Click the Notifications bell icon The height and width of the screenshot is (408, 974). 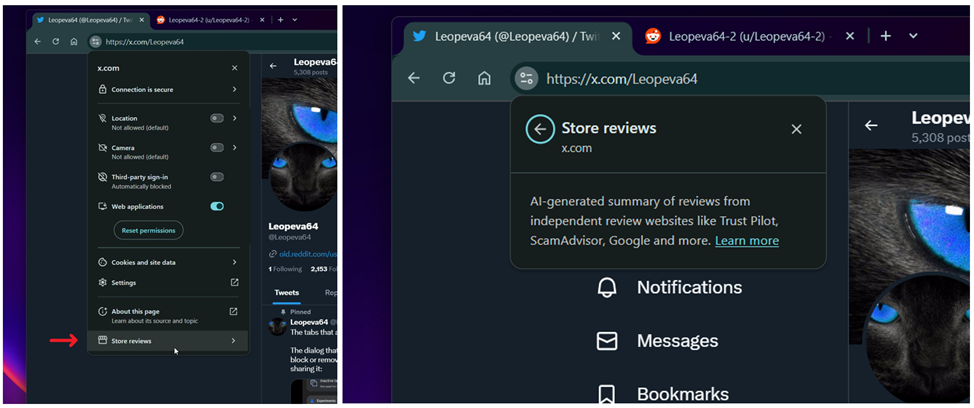pos(607,288)
